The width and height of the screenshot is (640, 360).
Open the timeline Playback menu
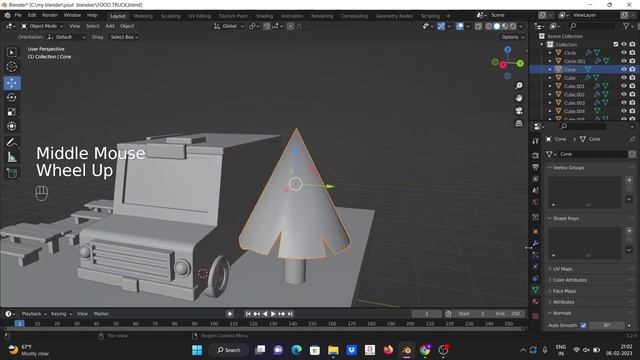pyautogui.click(x=34, y=314)
